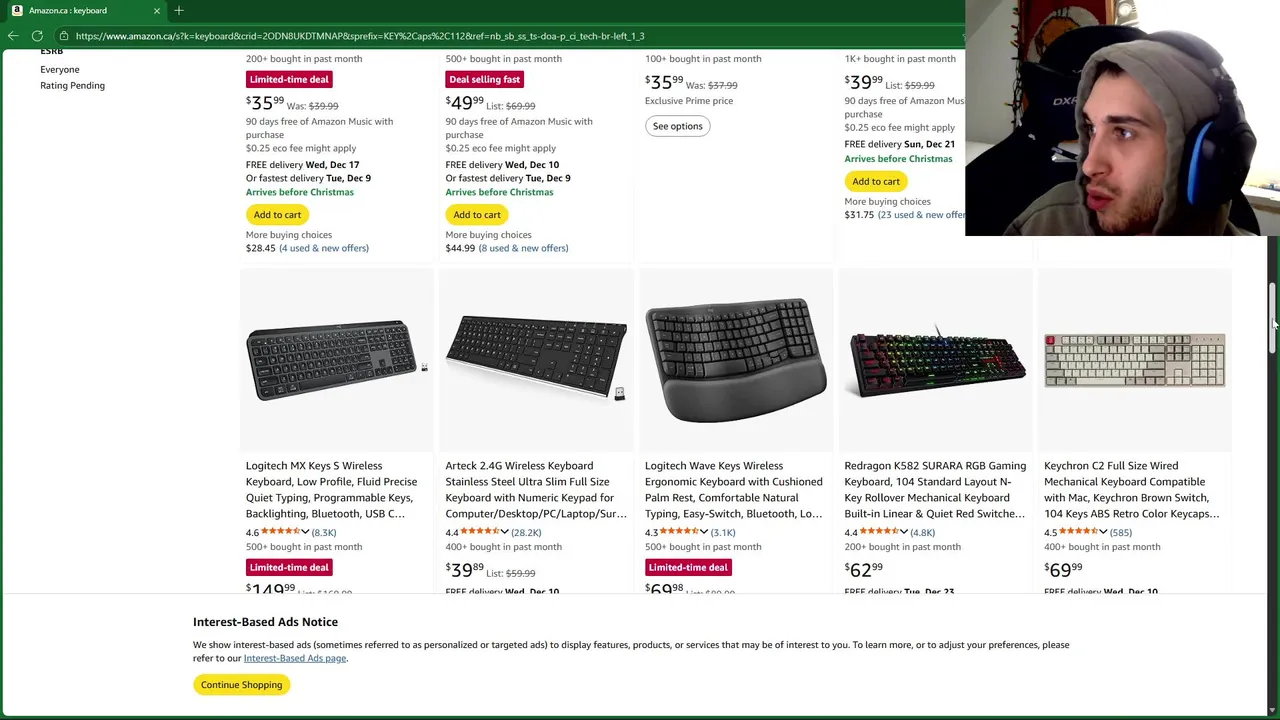Image resolution: width=1280 pixels, height=720 pixels.
Task: Add the $49.99 keyboard to cart
Action: click(477, 215)
